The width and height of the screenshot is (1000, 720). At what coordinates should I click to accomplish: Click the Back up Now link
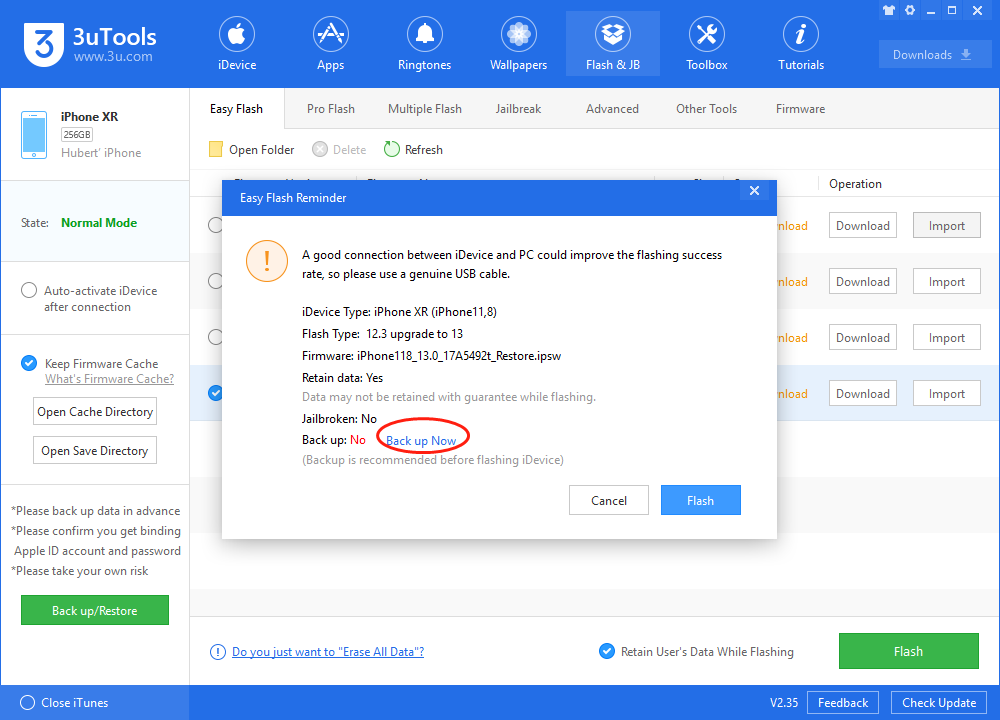click(x=421, y=441)
